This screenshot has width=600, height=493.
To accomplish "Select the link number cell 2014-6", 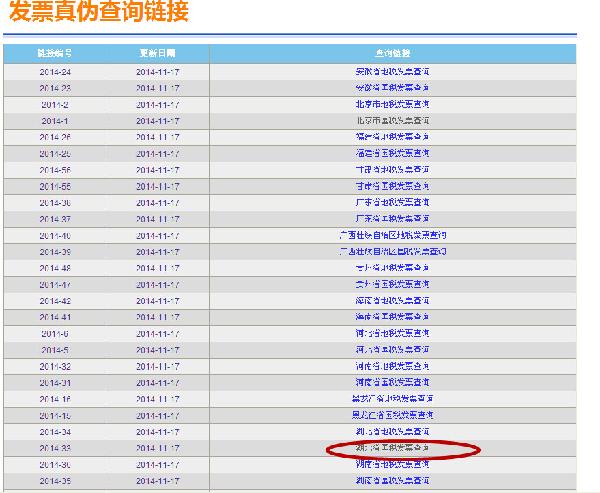I will coord(55,333).
